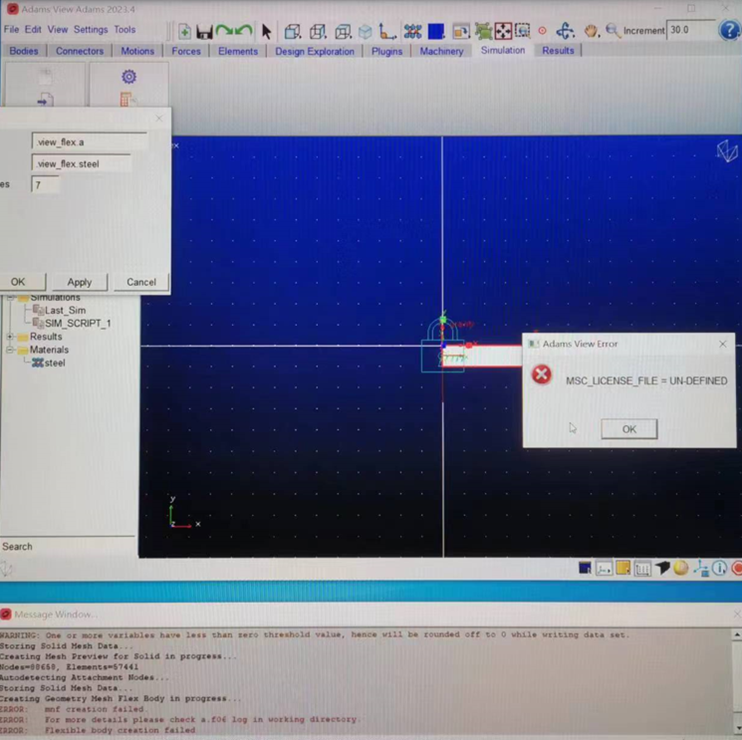
Task: Click the first green curved-arrow undo icon
Action: point(224,31)
